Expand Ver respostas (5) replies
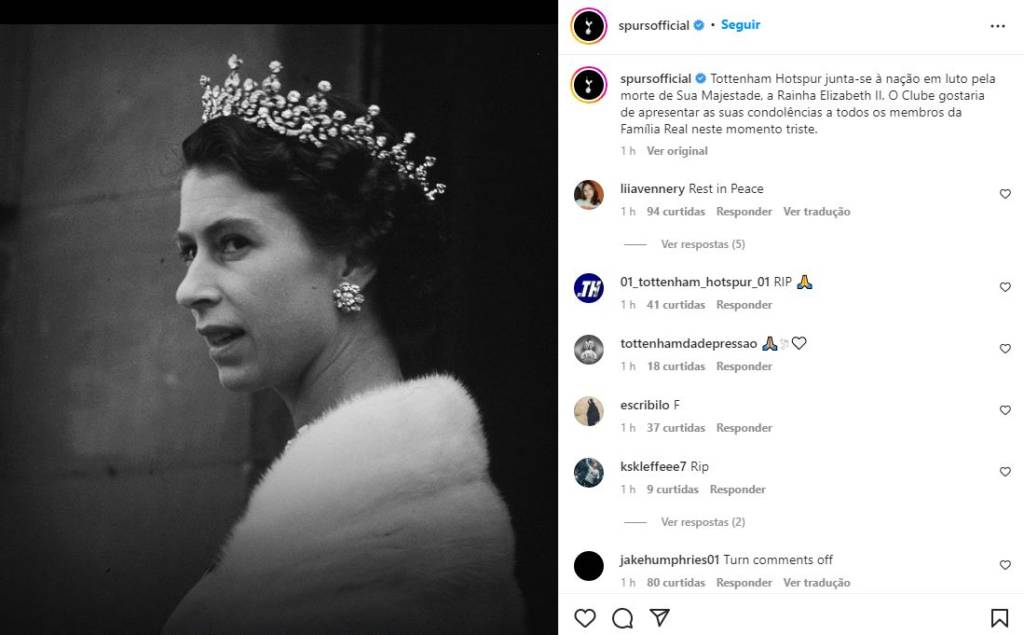1024x635 pixels. pyautogui.click(x=702, y=244)
